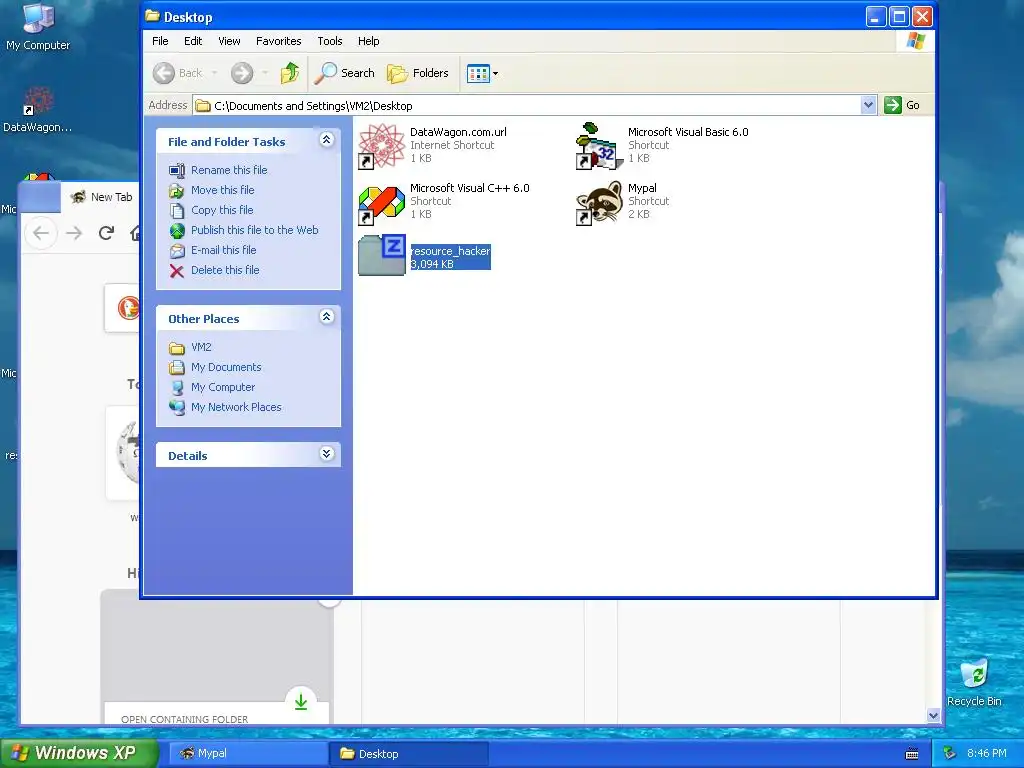Open the Help menu

[368, 41]
